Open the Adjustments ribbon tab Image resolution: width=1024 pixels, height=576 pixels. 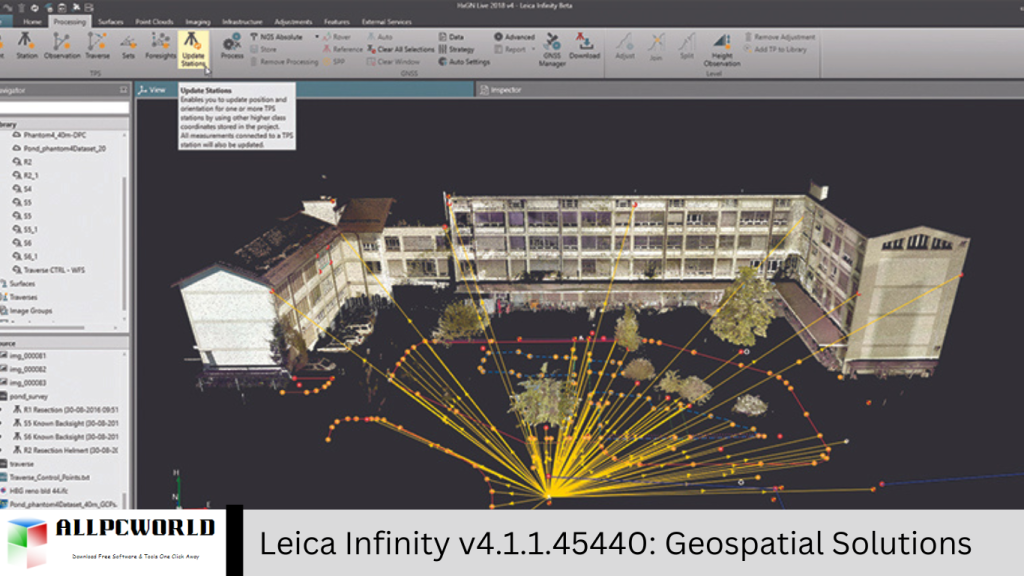tap(293, 22)
